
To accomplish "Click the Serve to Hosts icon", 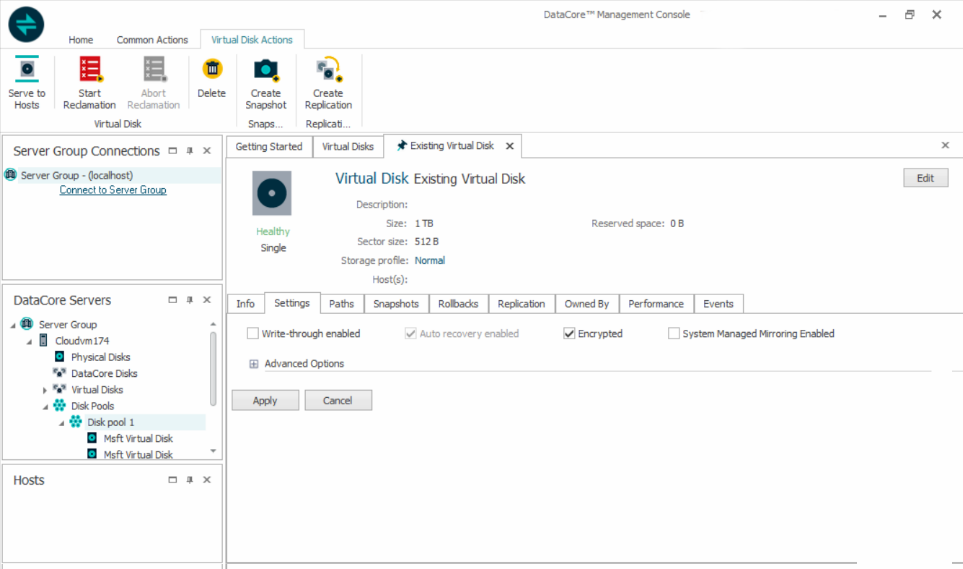I will [x=27, y=70].
